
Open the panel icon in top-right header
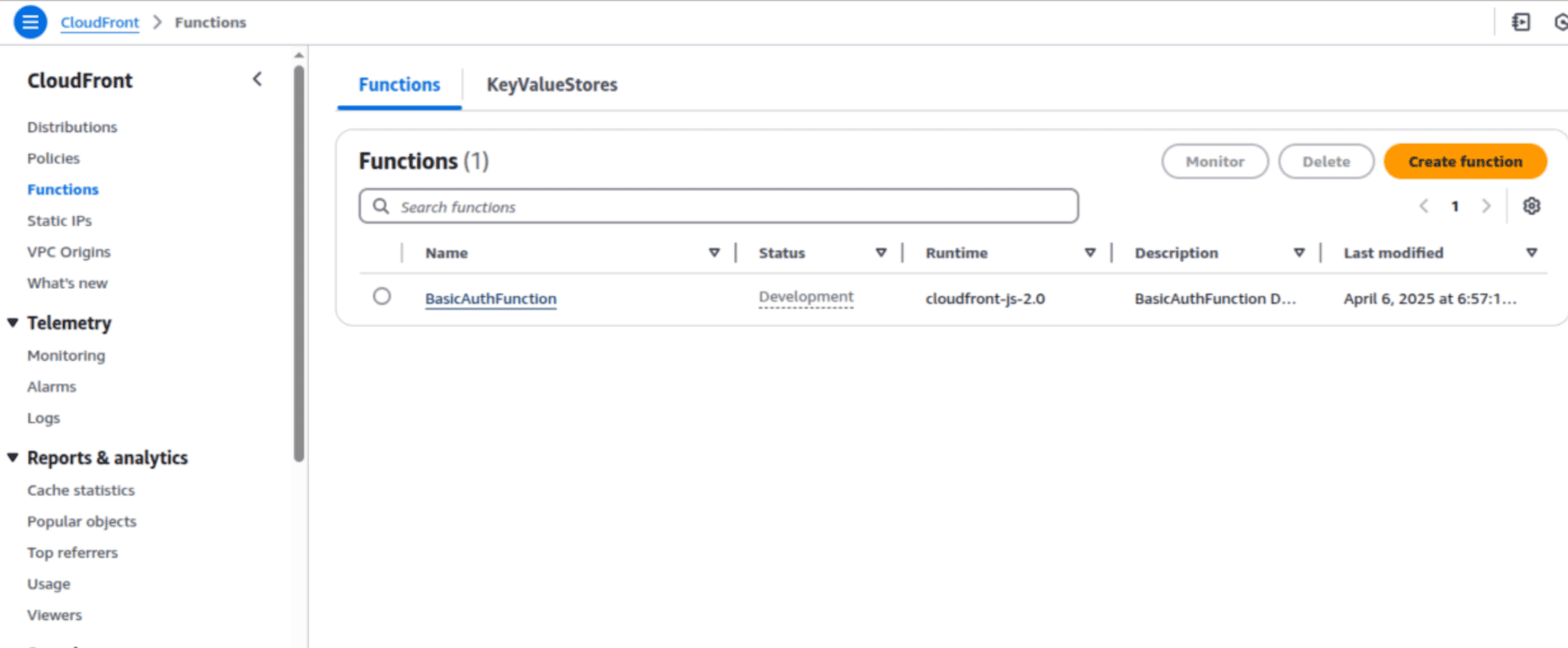(x=1521, y=22)
